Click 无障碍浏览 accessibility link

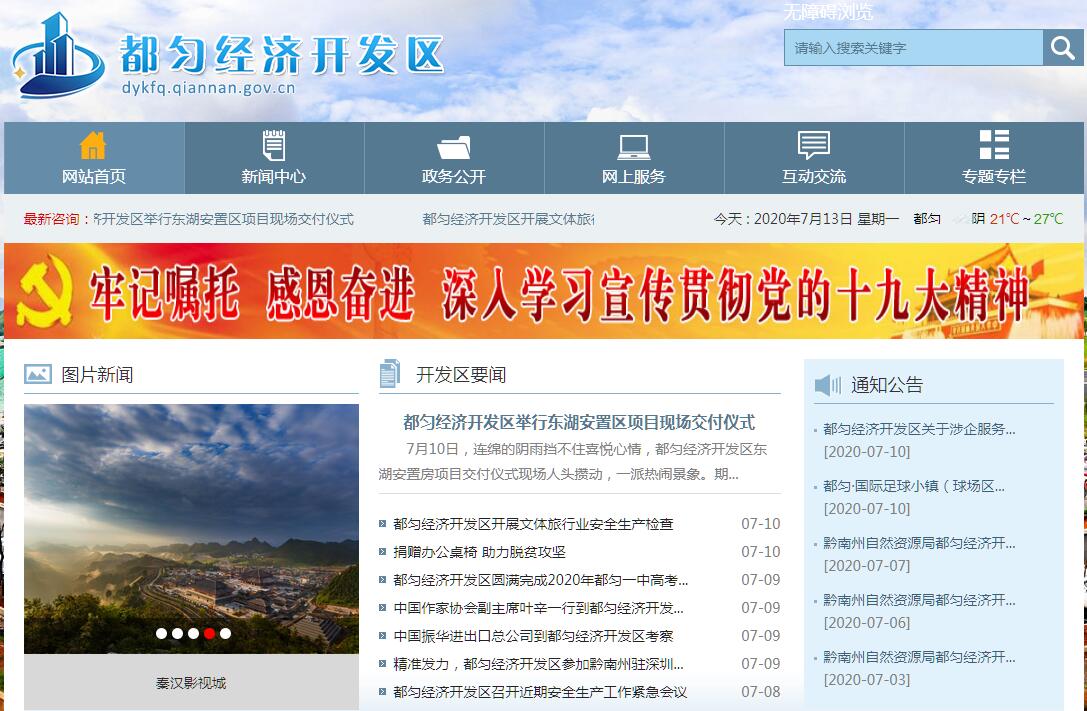[x=827, y=12]
